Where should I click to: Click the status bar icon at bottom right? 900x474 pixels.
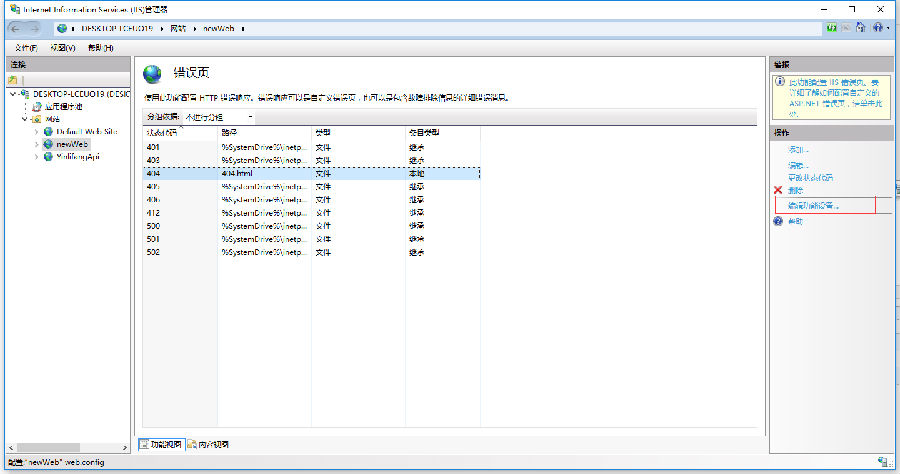click(883, 461)
